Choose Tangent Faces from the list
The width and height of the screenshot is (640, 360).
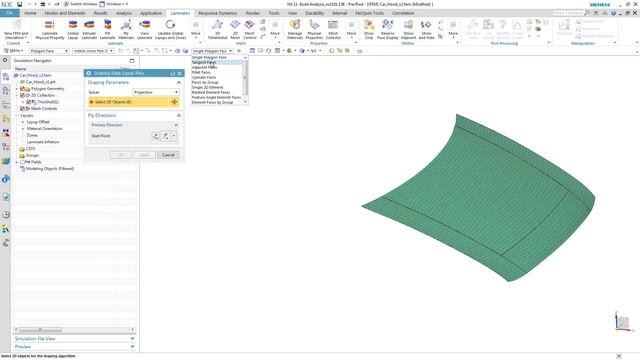click(204, 62)
